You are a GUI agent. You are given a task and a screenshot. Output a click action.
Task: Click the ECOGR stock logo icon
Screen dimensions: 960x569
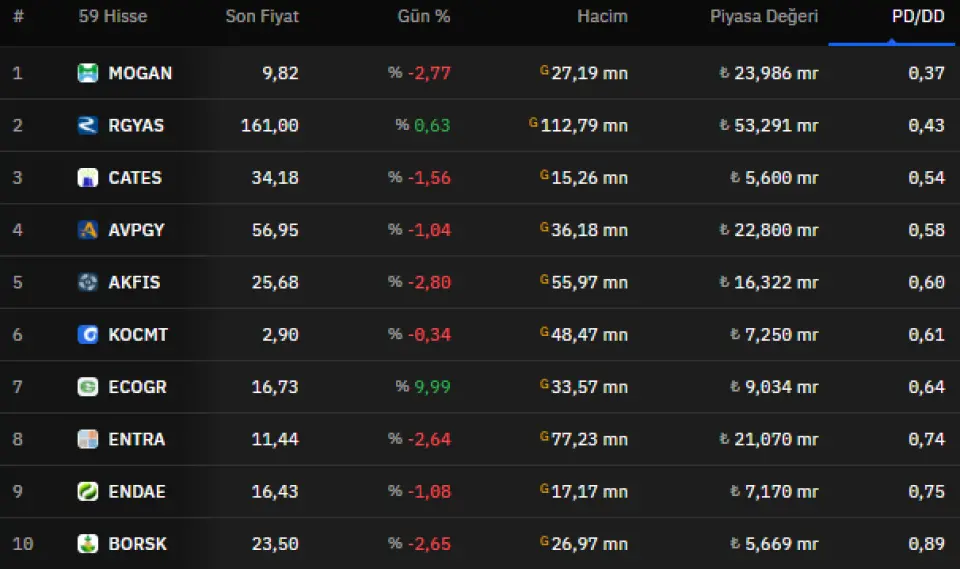pyautogui.click(x=88, y=387)
